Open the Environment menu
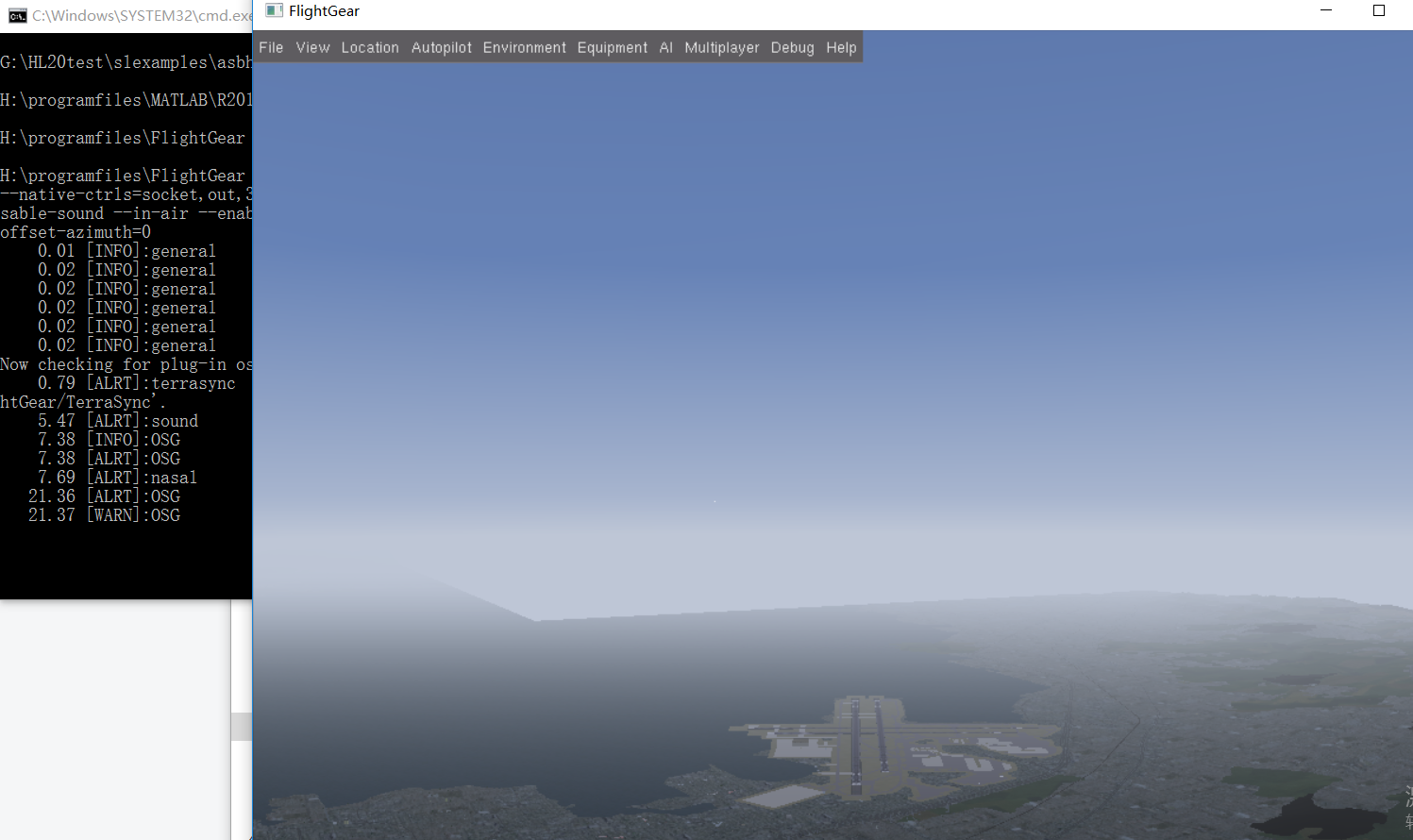 click(524, 46)
